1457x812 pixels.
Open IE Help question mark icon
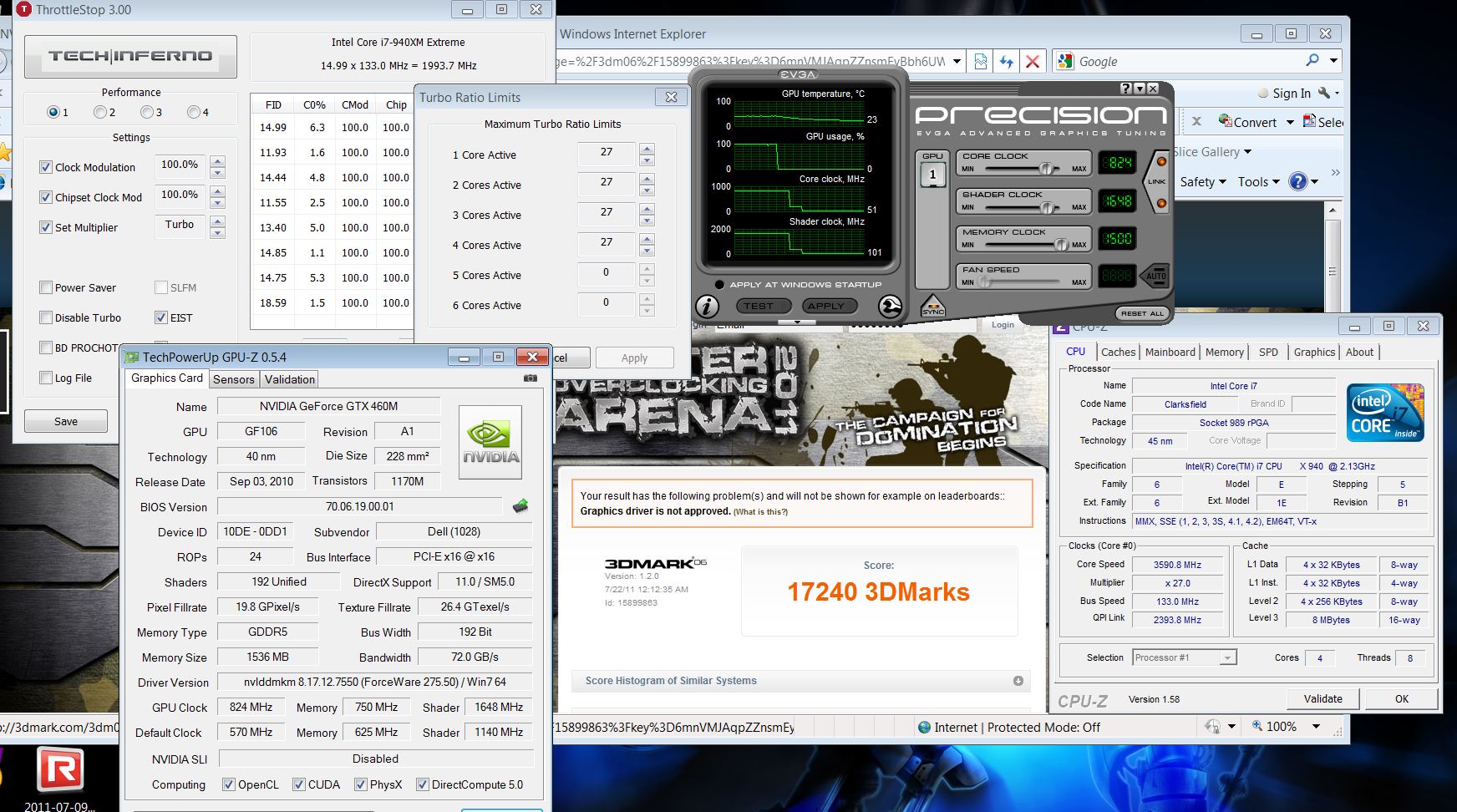click(1297, 181)
